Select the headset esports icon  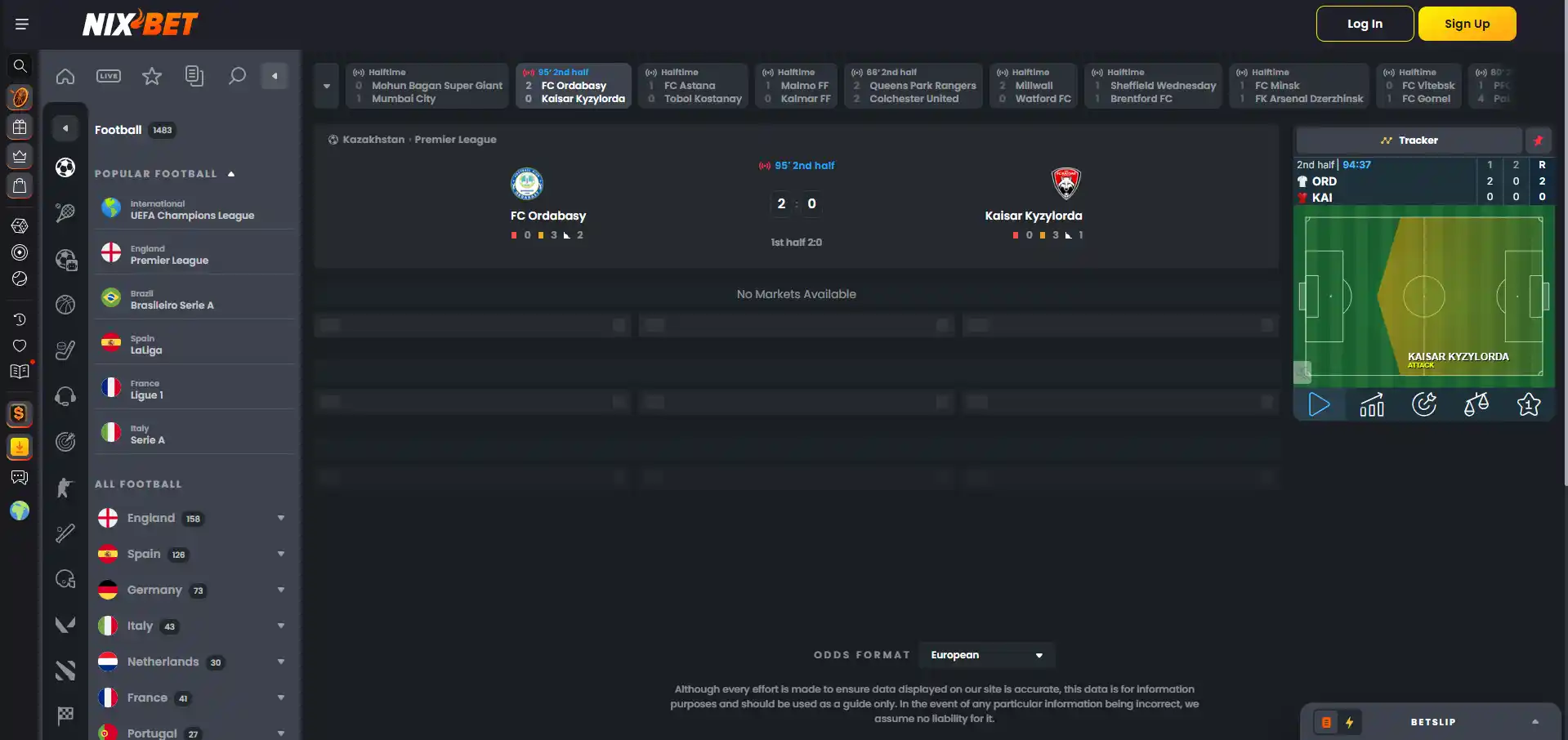(65, 396)
